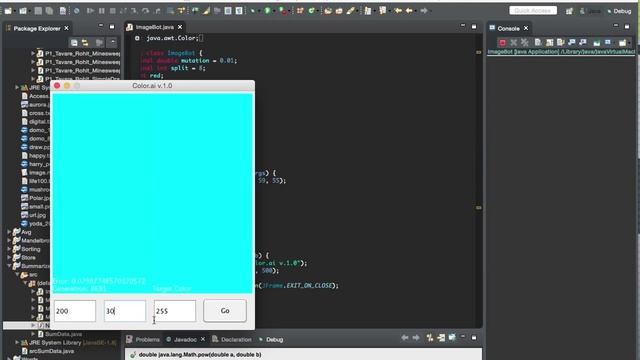
Task: Select the ImageBot.java editor tab
Action: tap(155, 27)
